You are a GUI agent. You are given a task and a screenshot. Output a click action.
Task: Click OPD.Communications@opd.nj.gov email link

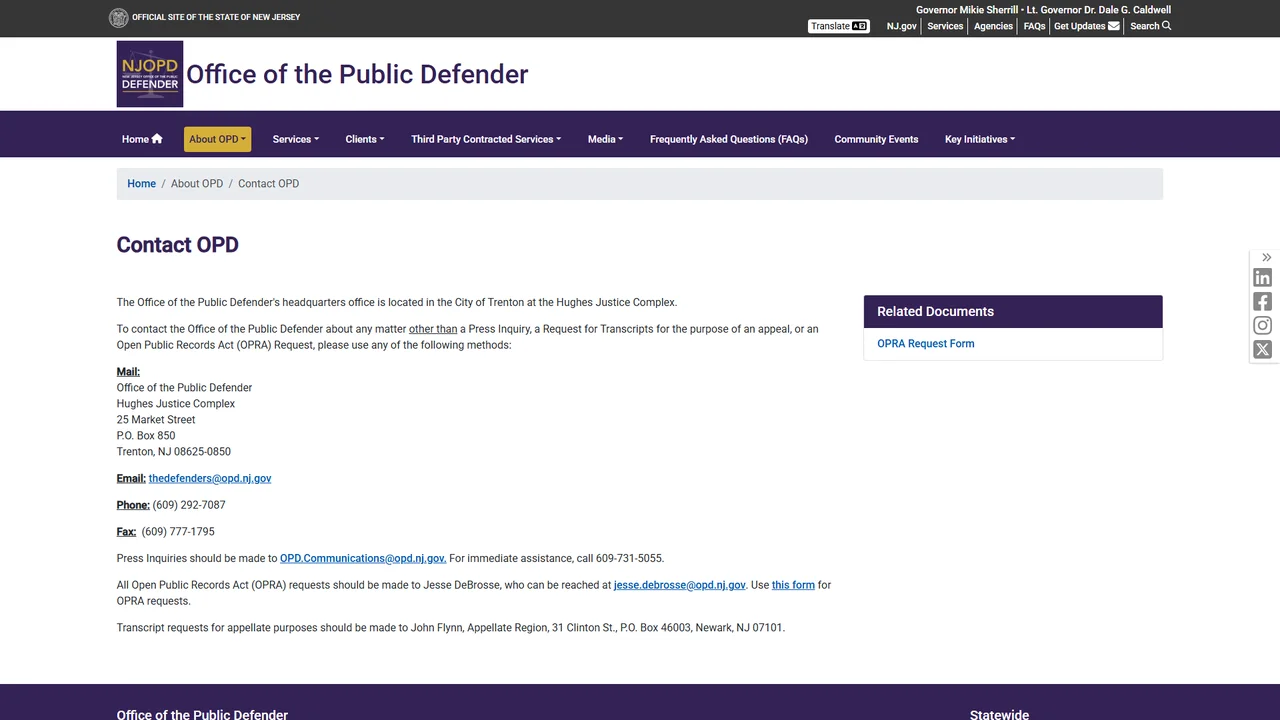tap(363, 559)
